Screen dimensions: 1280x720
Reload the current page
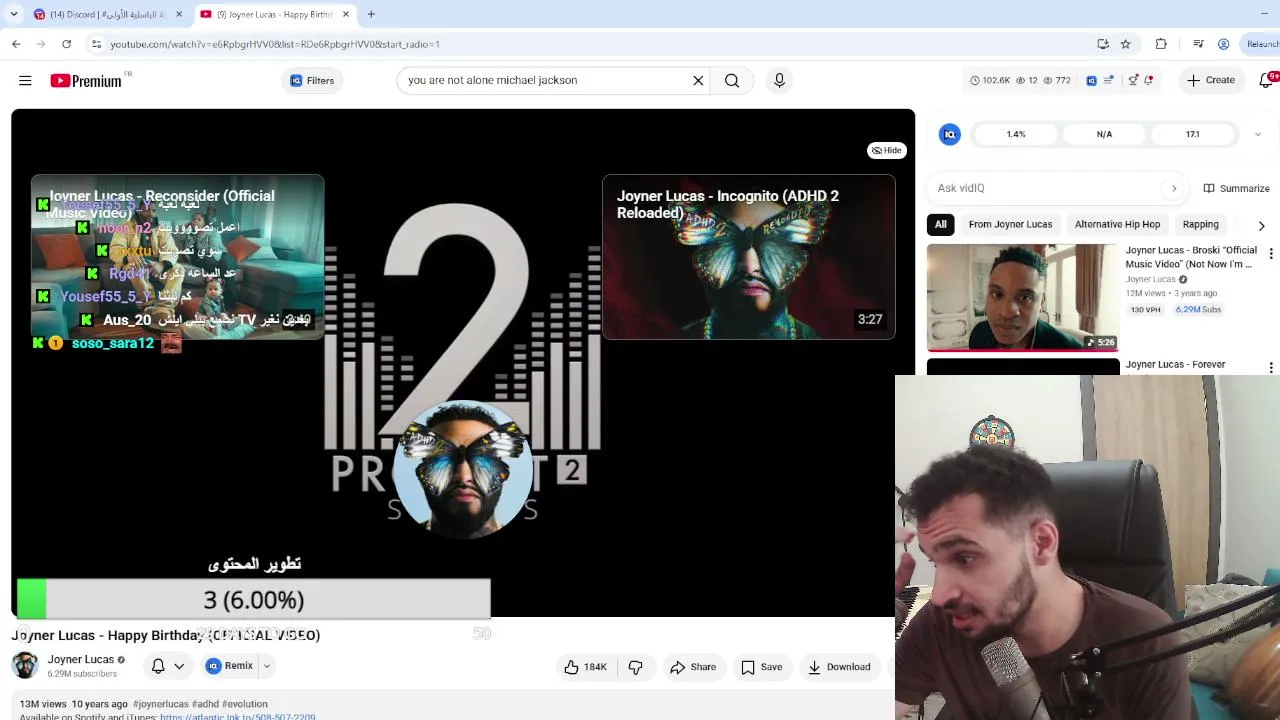[66, 44]
